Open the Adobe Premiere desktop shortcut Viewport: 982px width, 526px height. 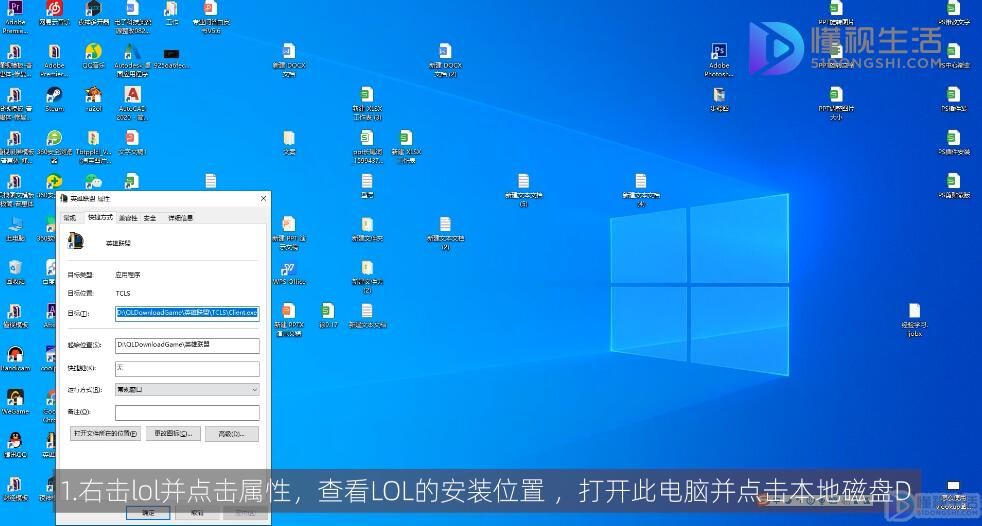16,18
